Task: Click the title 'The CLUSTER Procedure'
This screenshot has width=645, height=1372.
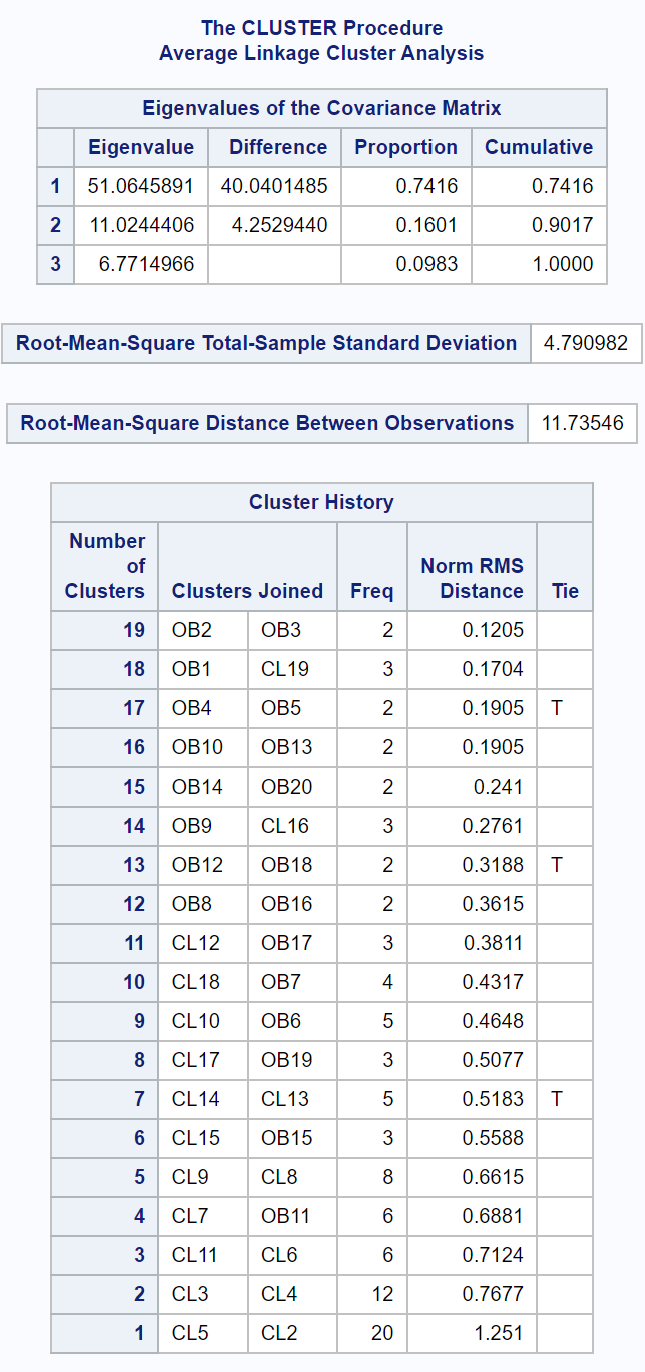Action: tap(322, 28)
